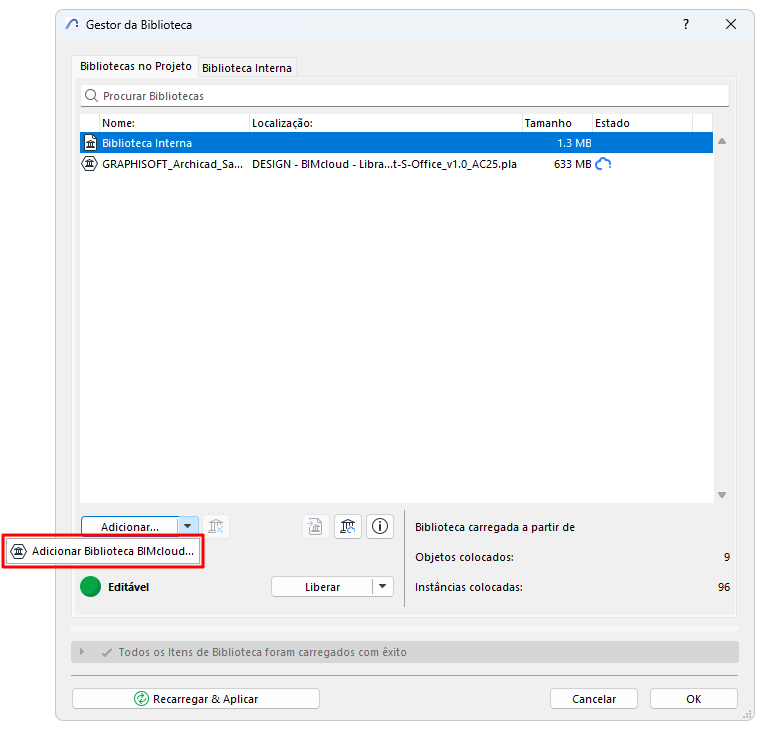Click the remove library icon beside Adicionar
763x731 pixels.
pos(216,527)
